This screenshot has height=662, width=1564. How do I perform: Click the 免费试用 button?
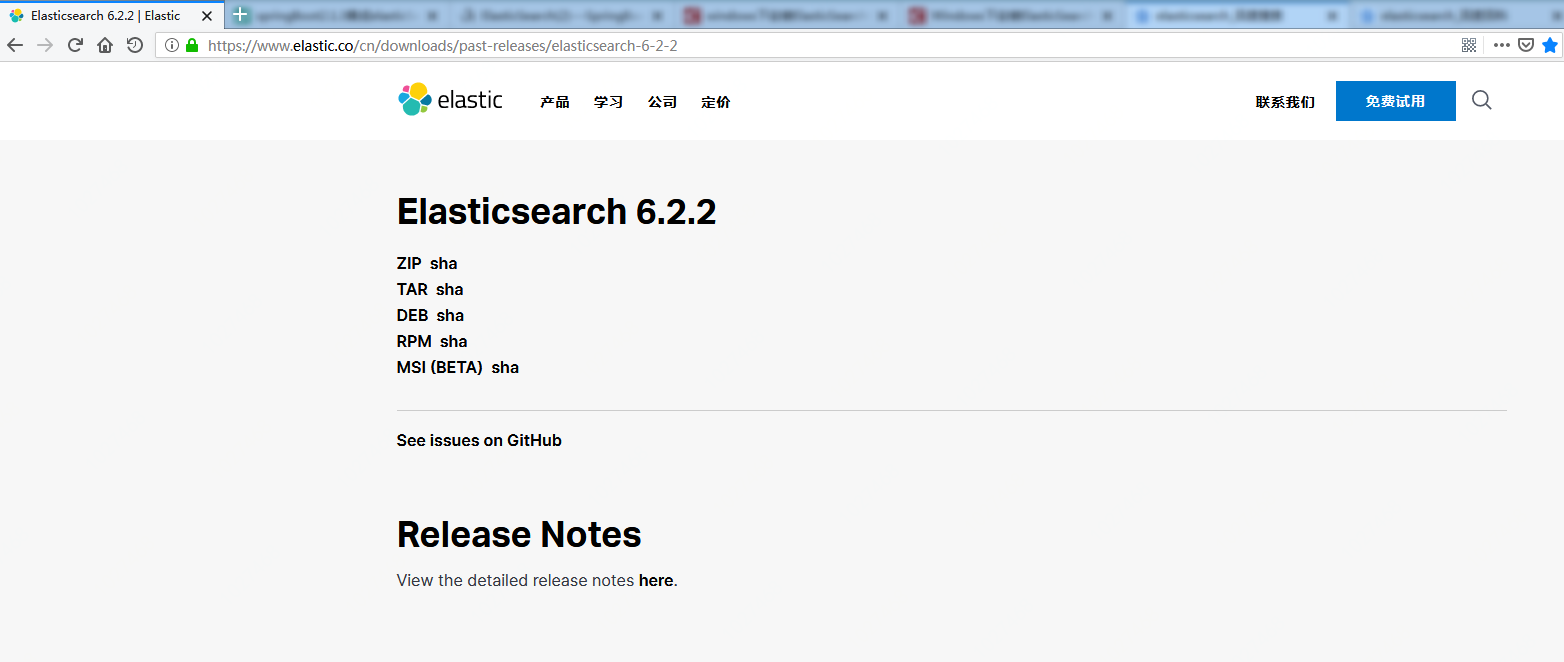pos(1396,101)
